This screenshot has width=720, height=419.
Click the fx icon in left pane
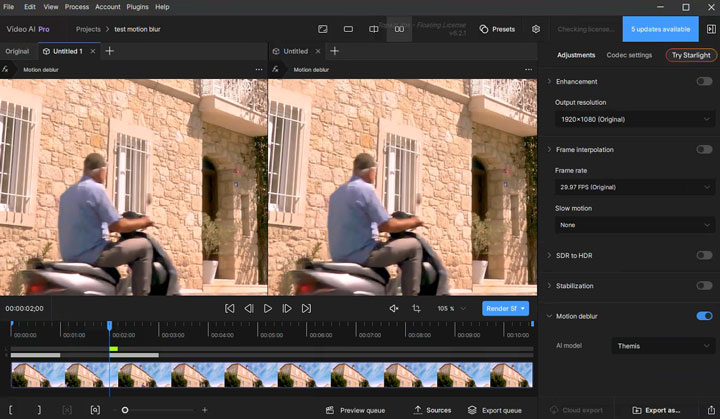click(x=5, y=69)
